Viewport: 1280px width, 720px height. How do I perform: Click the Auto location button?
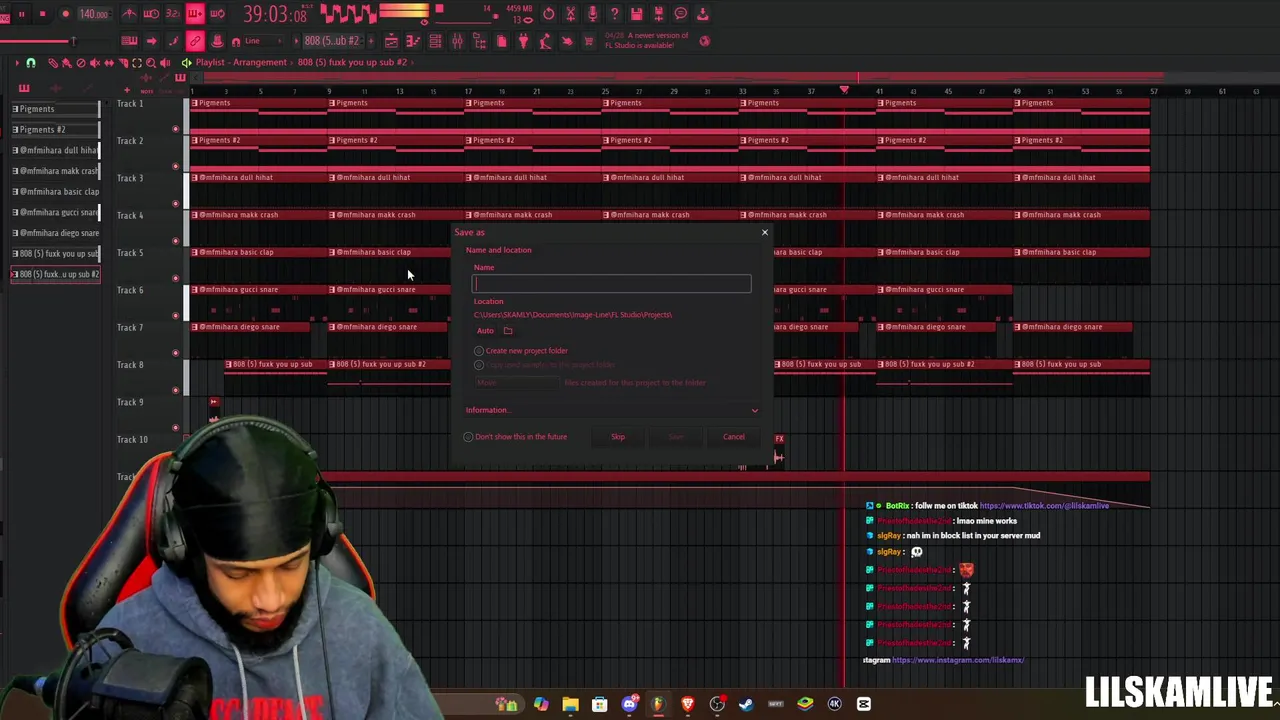coord(485,331)
